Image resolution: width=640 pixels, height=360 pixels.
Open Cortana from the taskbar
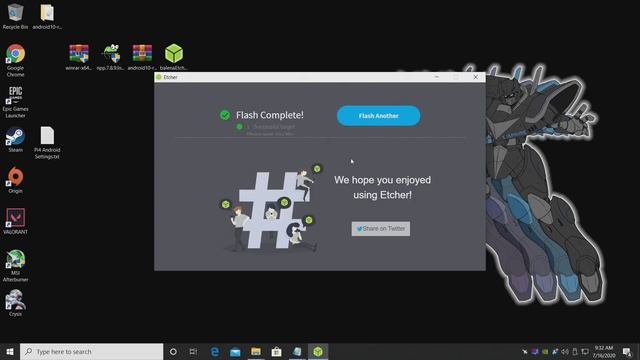[x=173, y=351]
